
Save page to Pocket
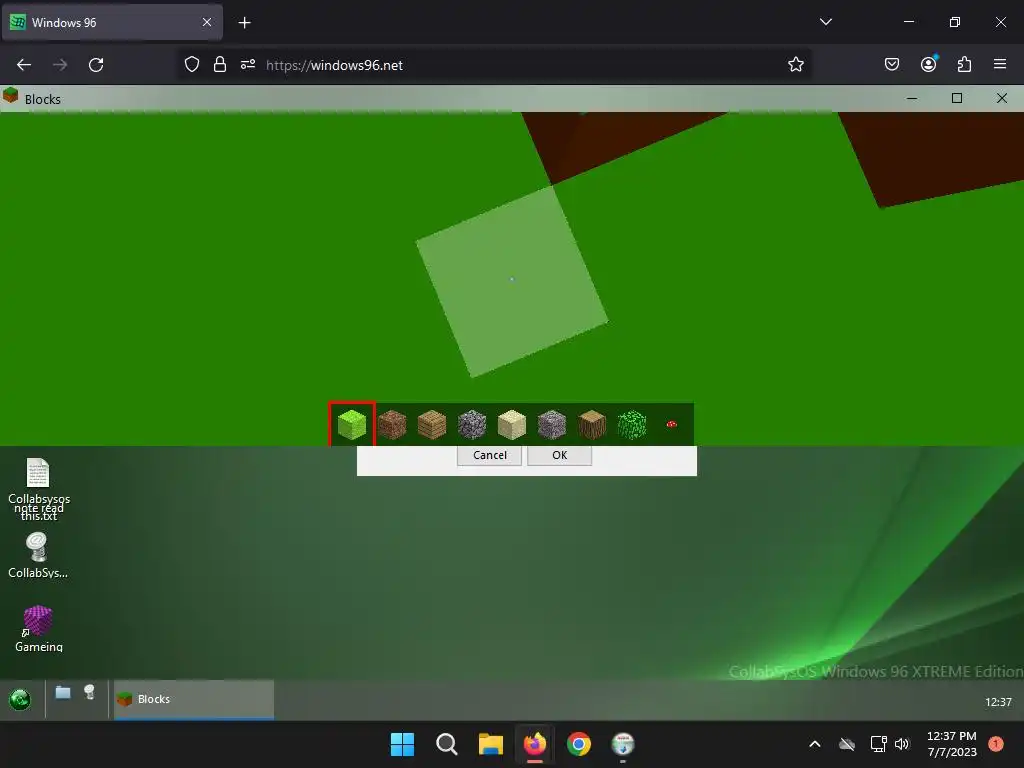891,65
